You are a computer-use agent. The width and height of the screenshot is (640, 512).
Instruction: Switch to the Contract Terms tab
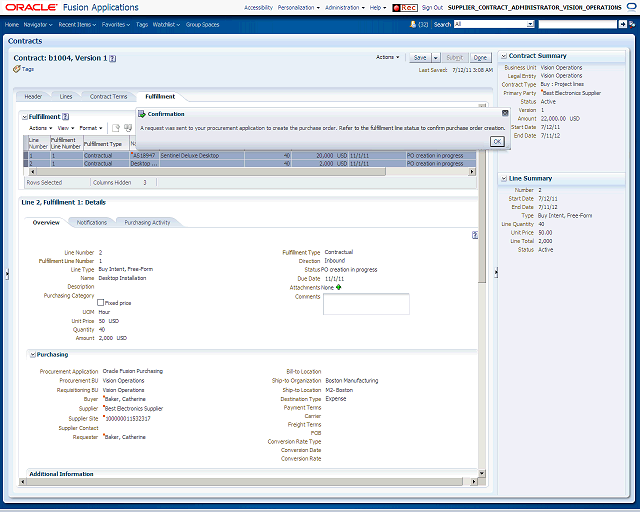[108, 97]
